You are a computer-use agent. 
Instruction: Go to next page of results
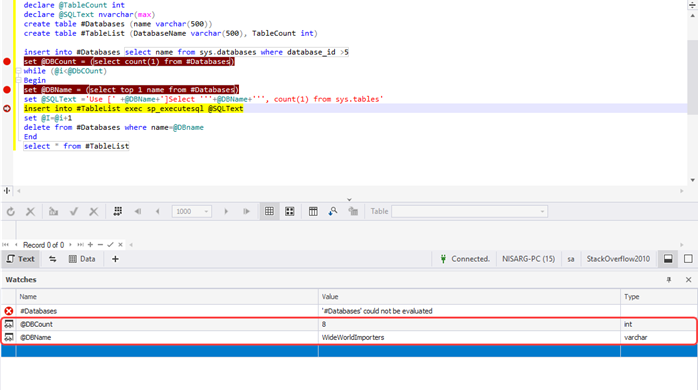226,211
